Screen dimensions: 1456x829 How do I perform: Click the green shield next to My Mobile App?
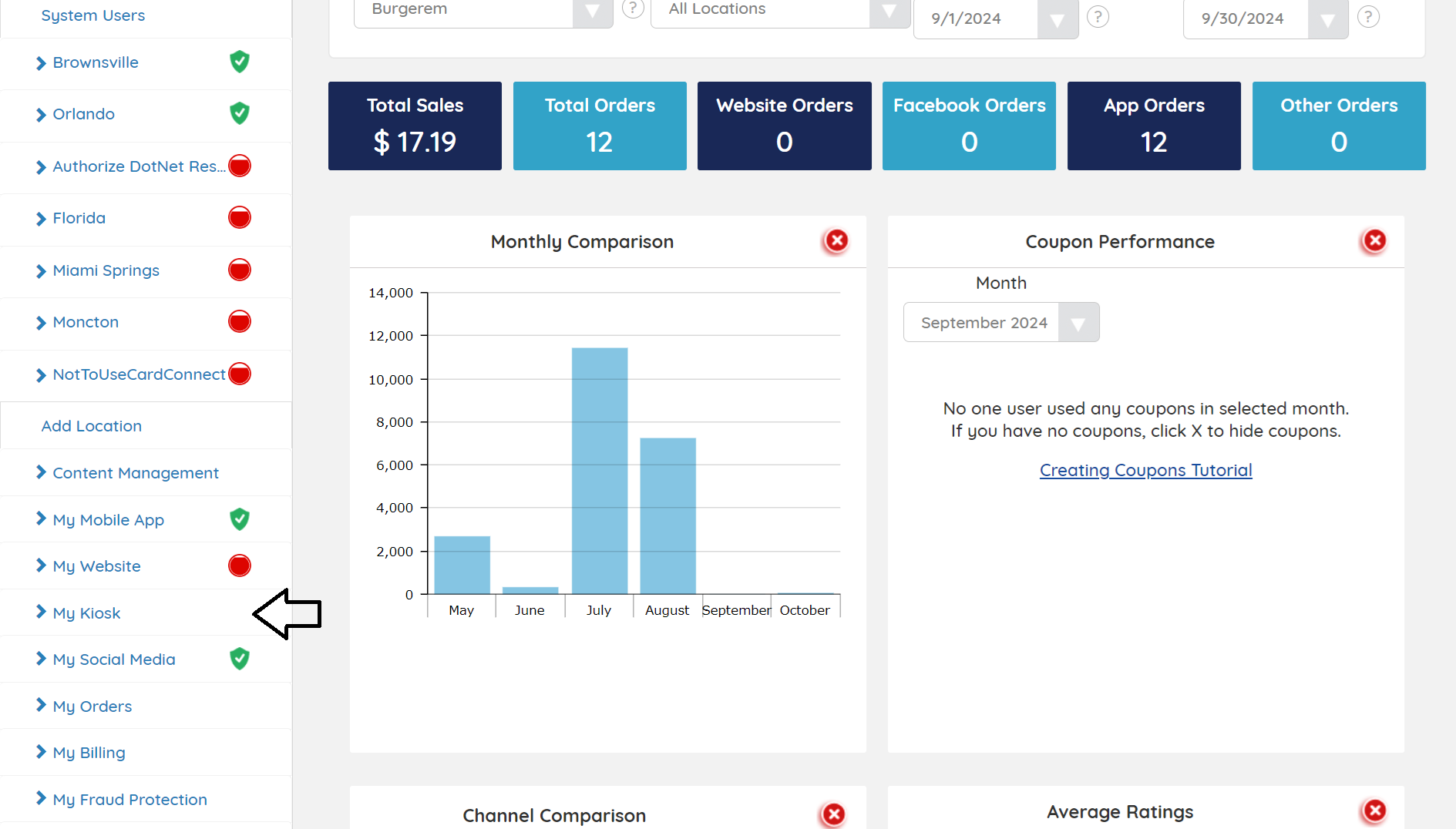pyautogui.click(x=240, y=519)
